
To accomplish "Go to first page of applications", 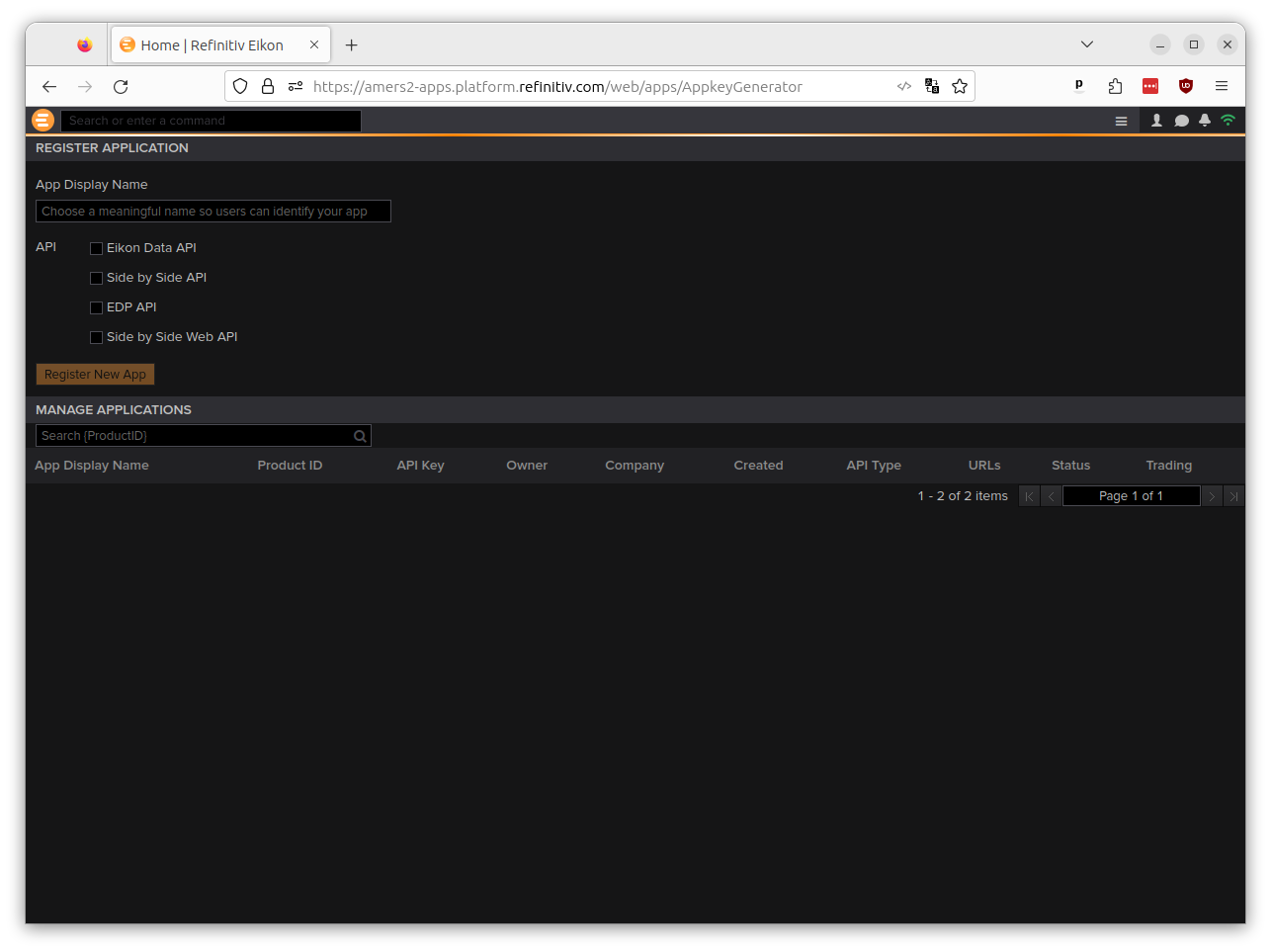I will tap(1029, 496).
